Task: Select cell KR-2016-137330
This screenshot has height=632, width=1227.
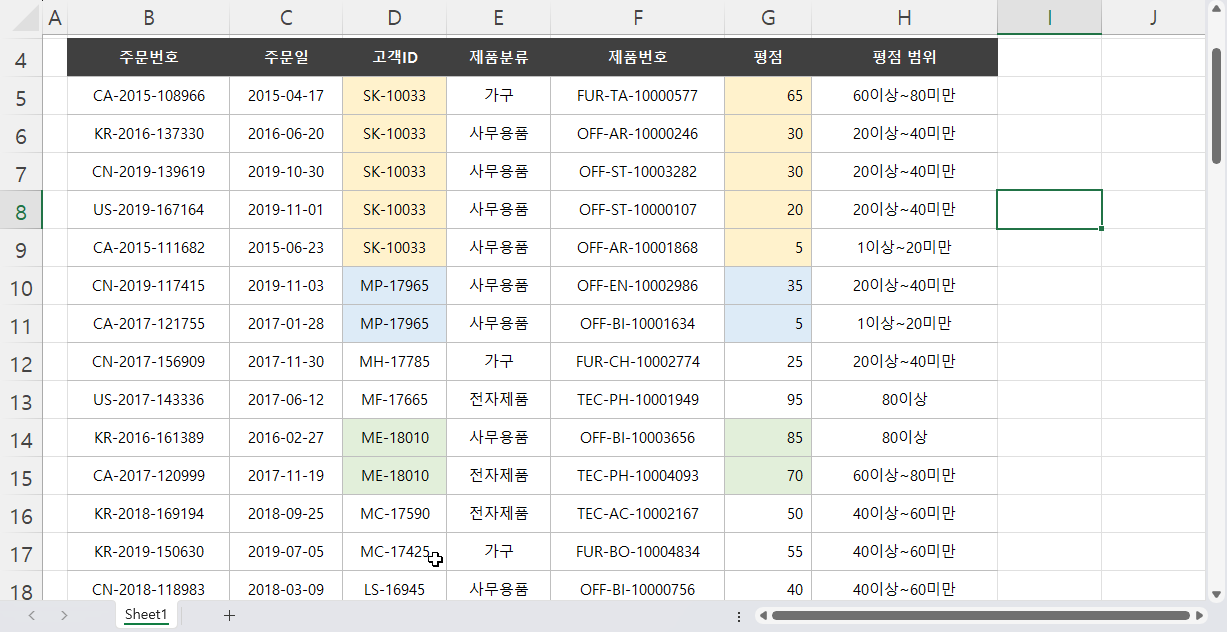Action: (x=148, y=134)
